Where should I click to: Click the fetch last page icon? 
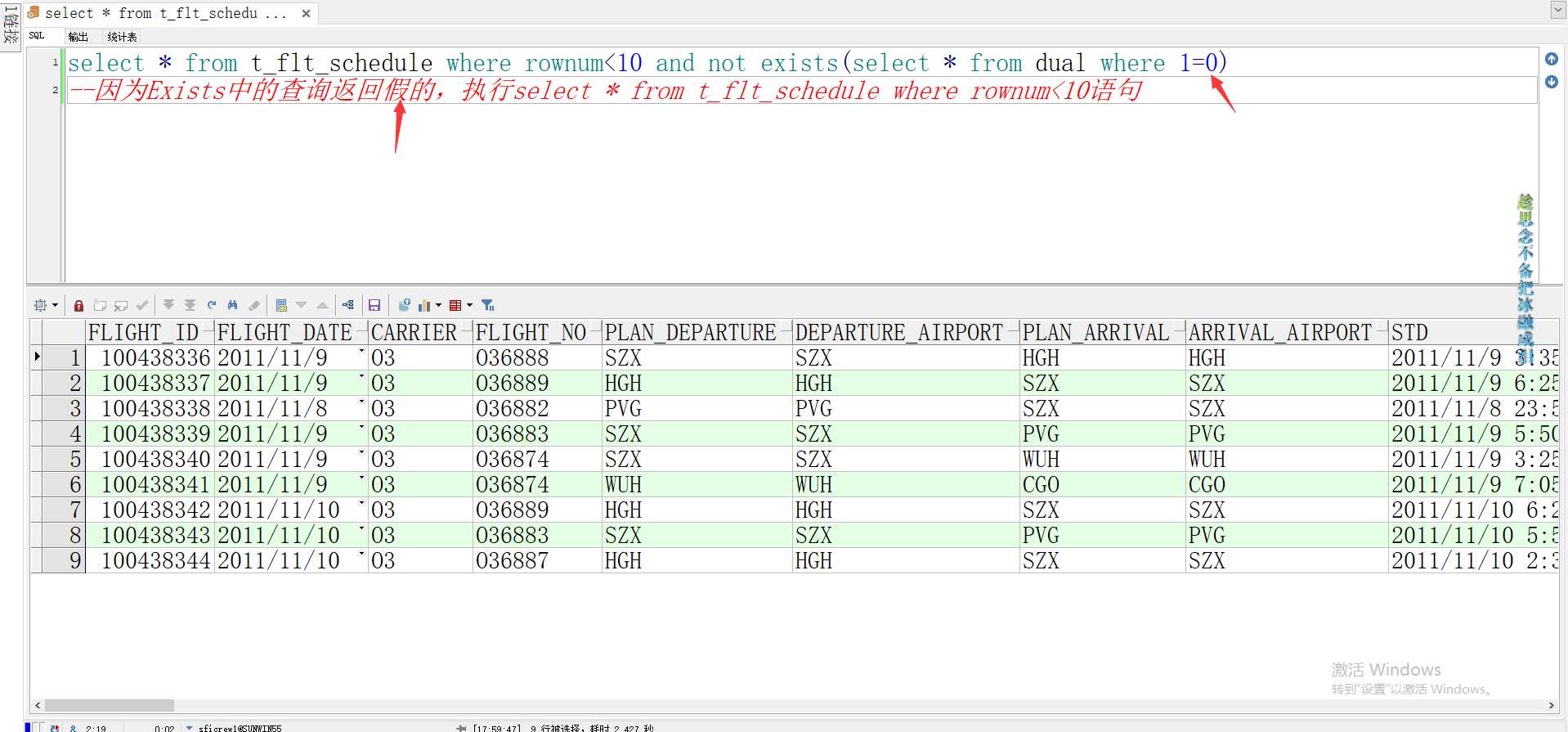click(x=190, y=305)
